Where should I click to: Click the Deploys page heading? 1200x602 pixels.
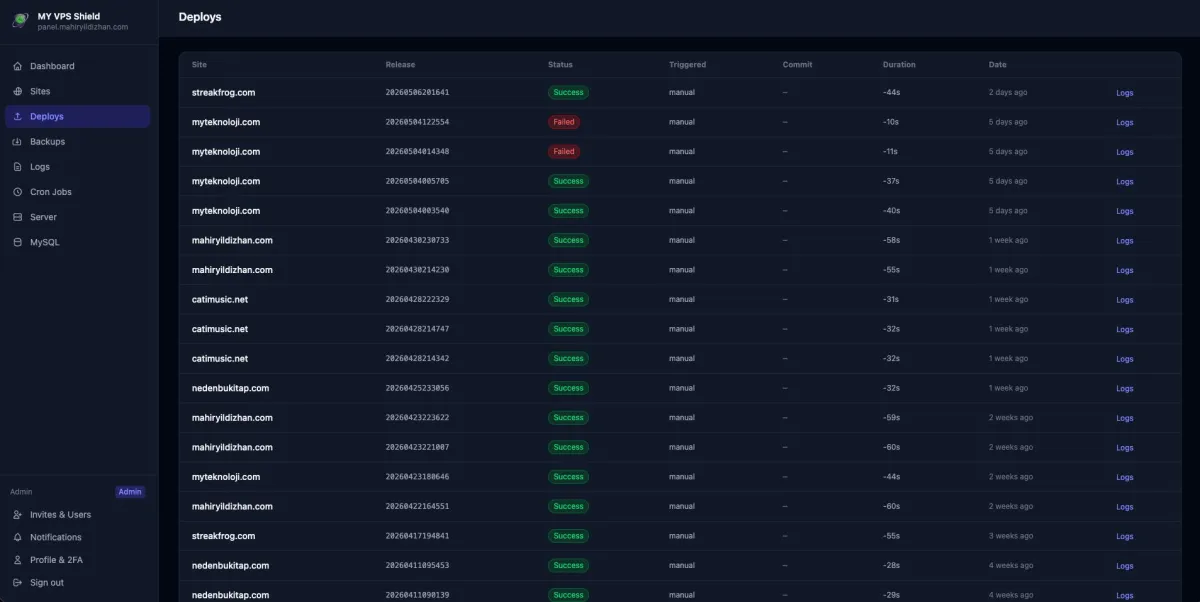click(200, 17)
